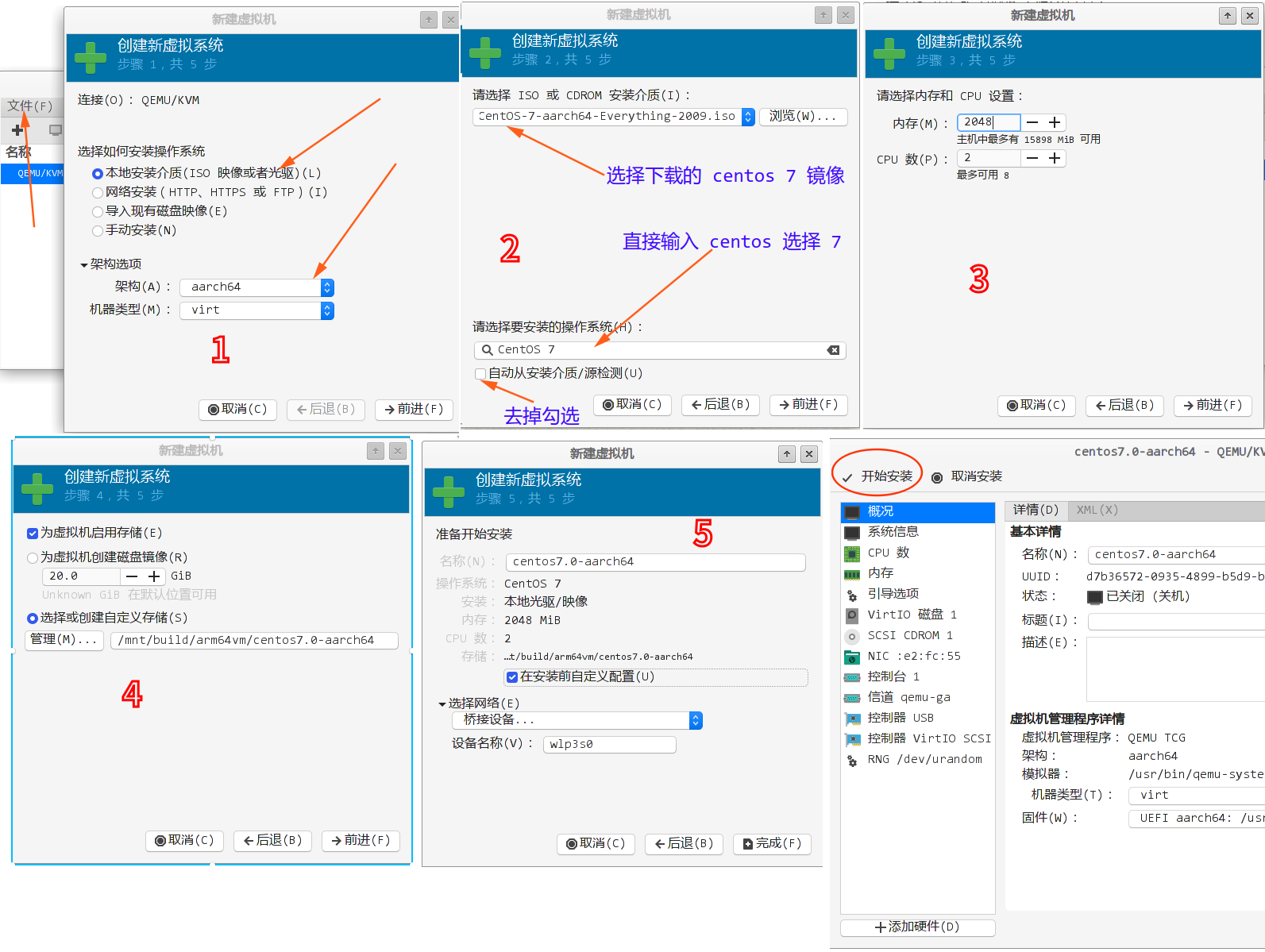Image resolution: width=1265 pixels, height=952 pixels.
Task: Open 固件 UEFI aarch64 dropdown
Action: (x=1197, y=818)
